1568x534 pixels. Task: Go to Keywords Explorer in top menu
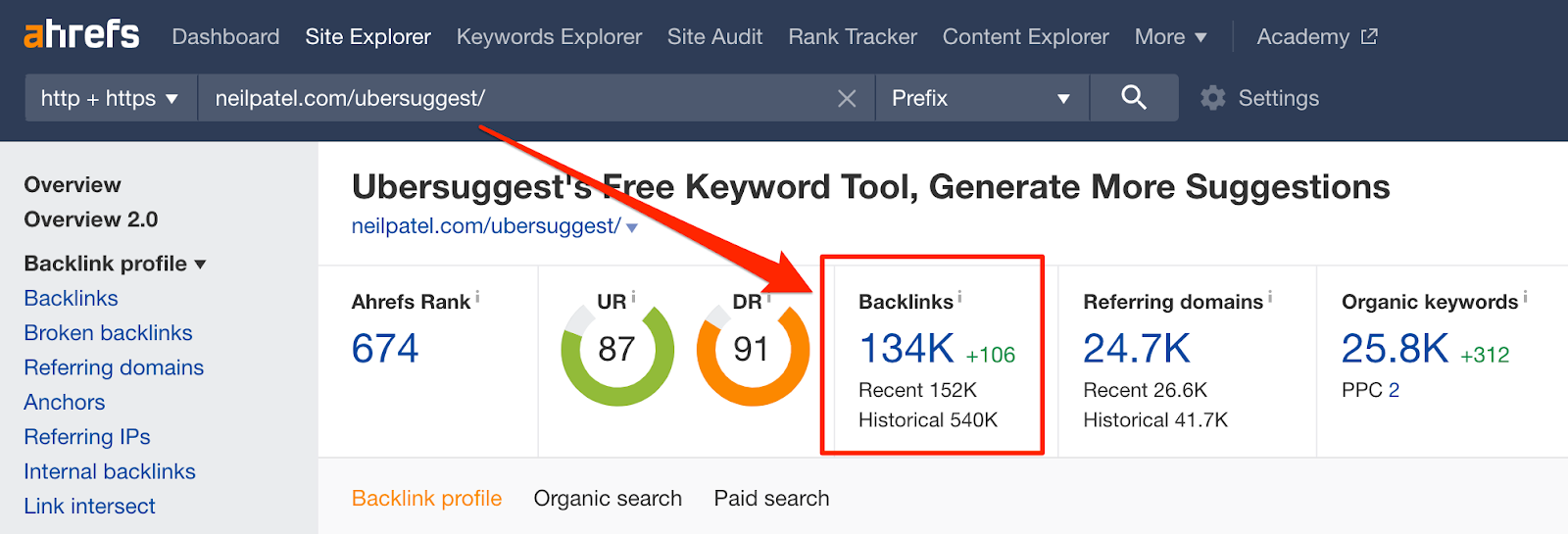[x=549, y=37]
